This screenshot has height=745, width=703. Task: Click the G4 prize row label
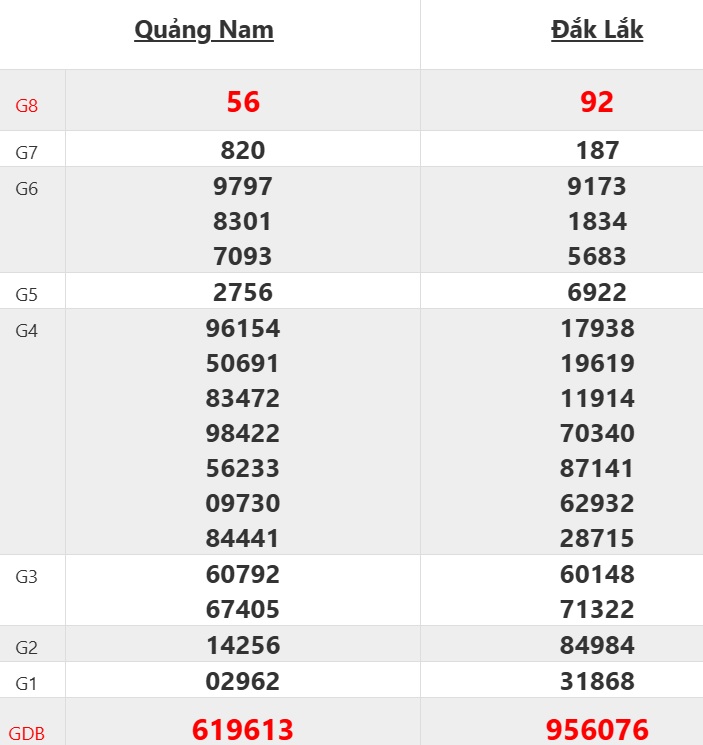(x=26, y=330)
